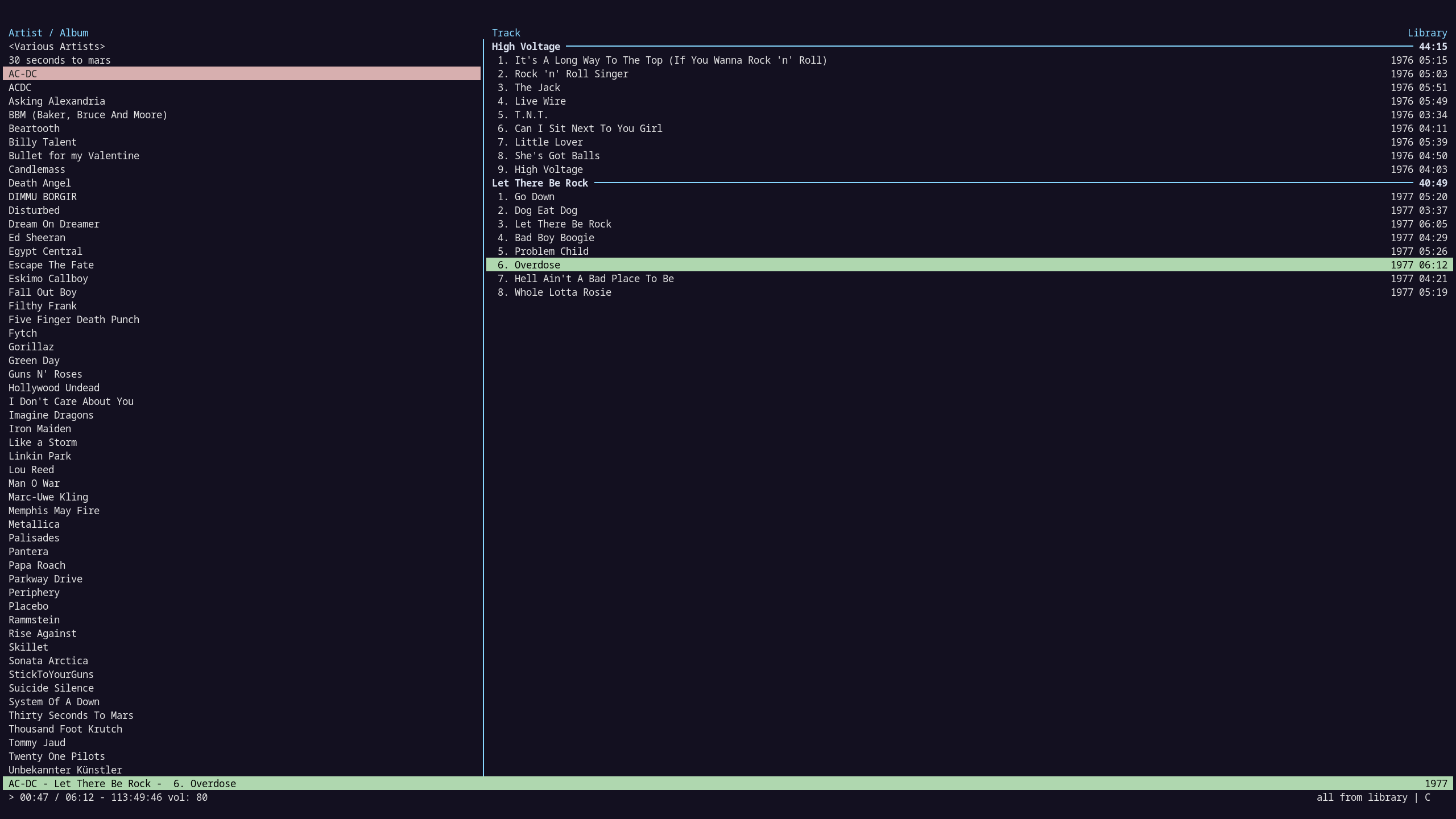
Task: Click the now playing title bar text
Action: 122,784
